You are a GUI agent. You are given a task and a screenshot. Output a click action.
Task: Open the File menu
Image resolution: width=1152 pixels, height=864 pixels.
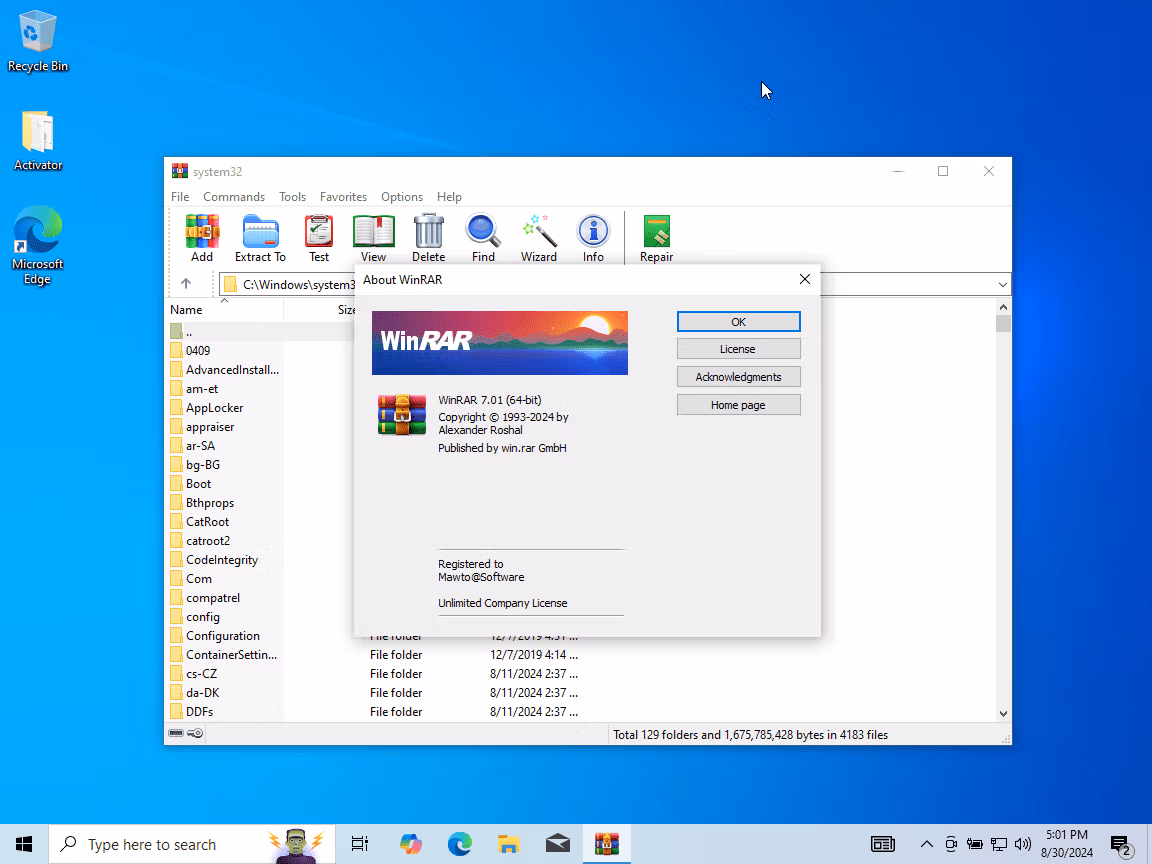[x=180, y=197]
